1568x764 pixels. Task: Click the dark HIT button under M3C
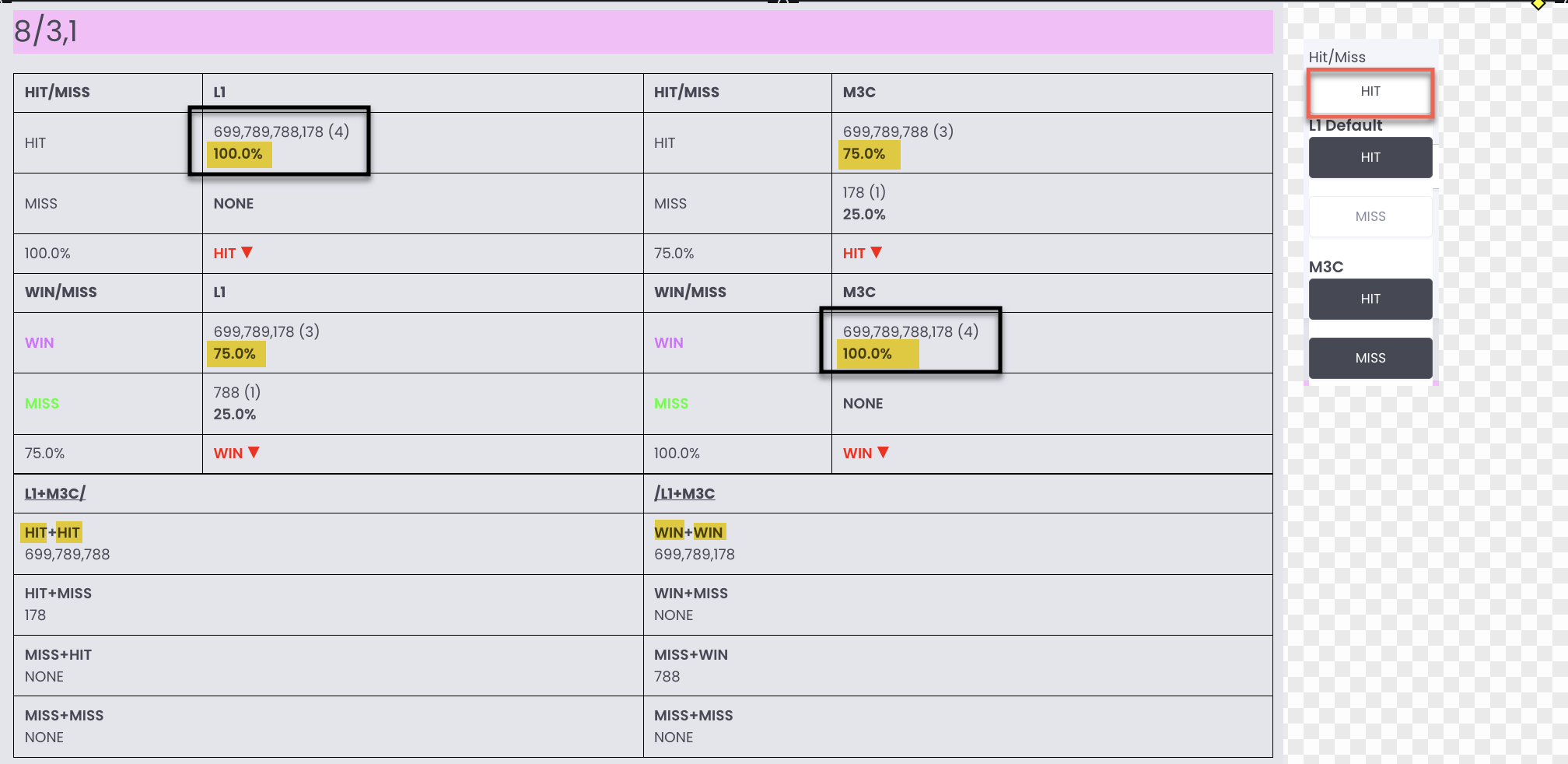[x=1370, y=299]
